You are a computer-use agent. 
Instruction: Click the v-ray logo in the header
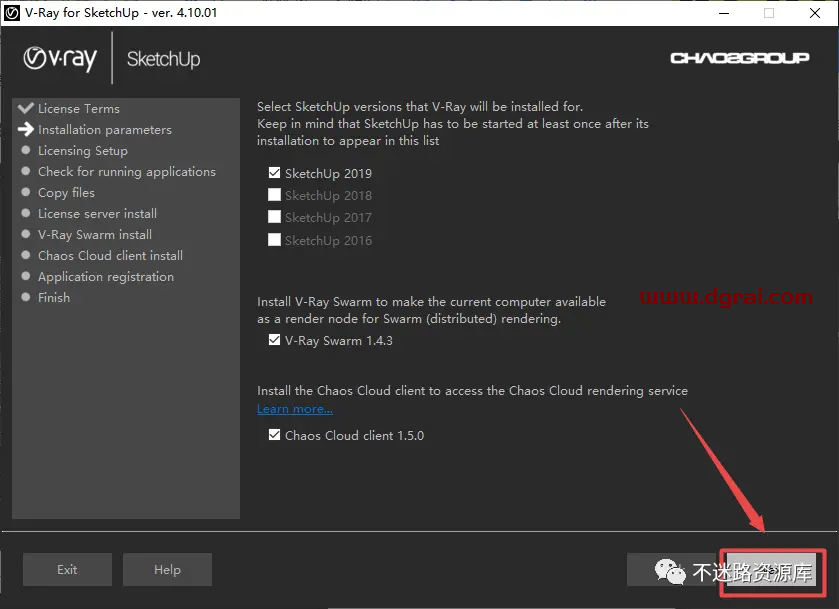(60, 59)
